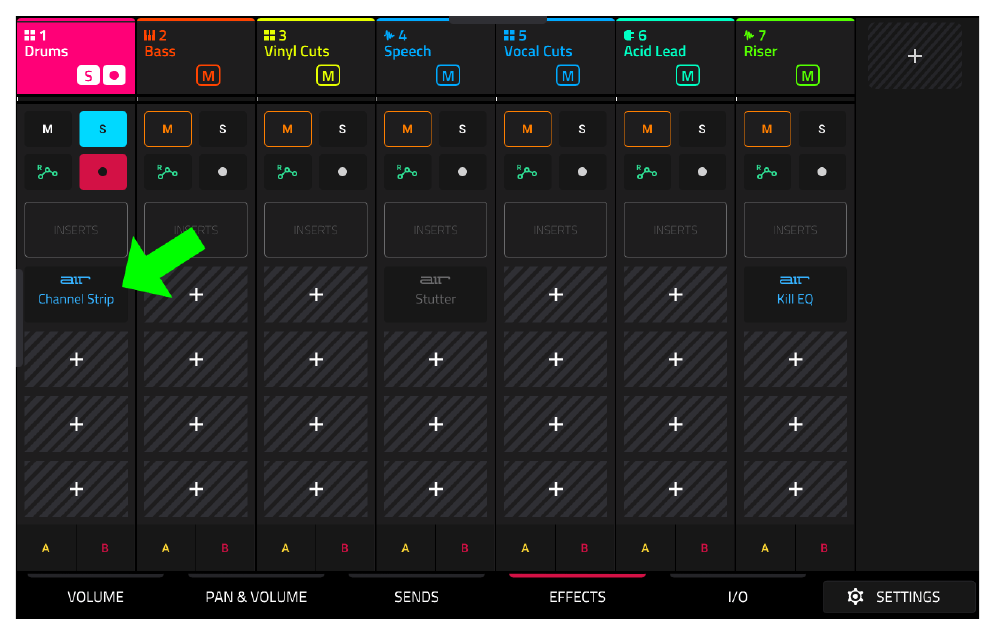Select crossfader B on Vinyl Cuts channel

(345, 548)
